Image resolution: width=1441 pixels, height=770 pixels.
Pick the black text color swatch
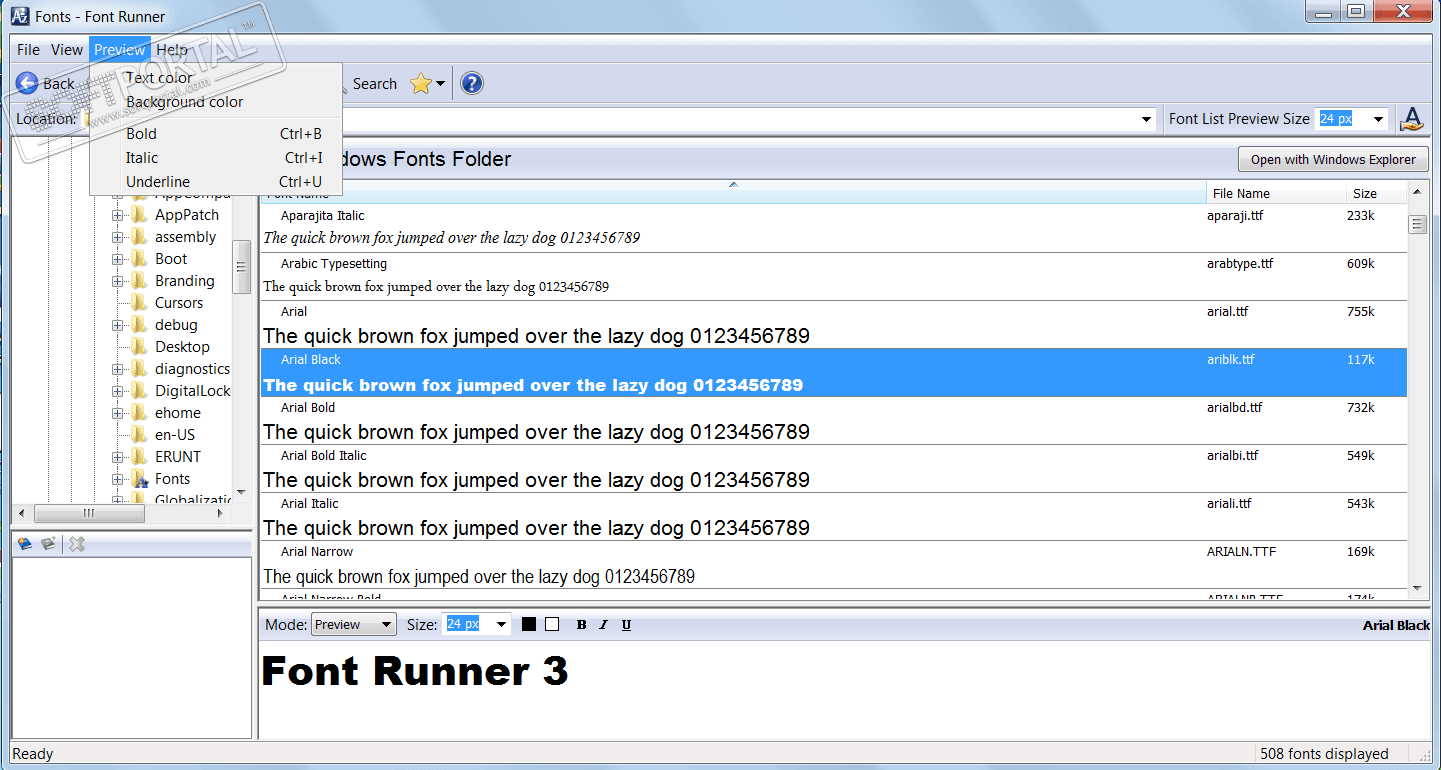click(529, 625)
